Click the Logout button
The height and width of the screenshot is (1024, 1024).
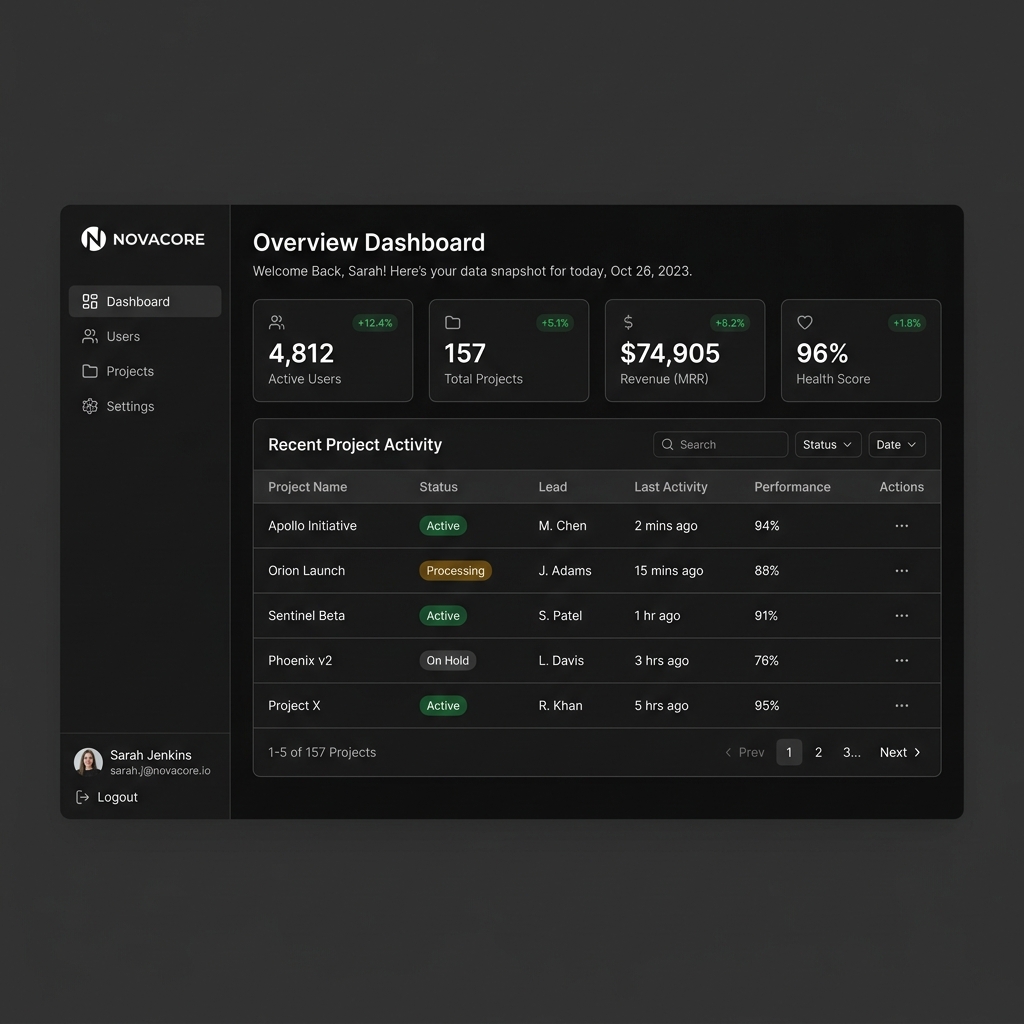coord(107,797)
